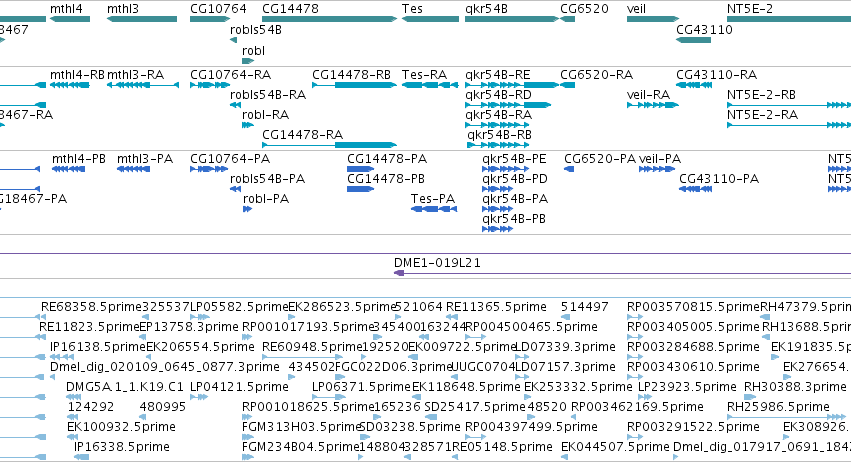Click EST label EK253332.5prime

tap(579, 387)
